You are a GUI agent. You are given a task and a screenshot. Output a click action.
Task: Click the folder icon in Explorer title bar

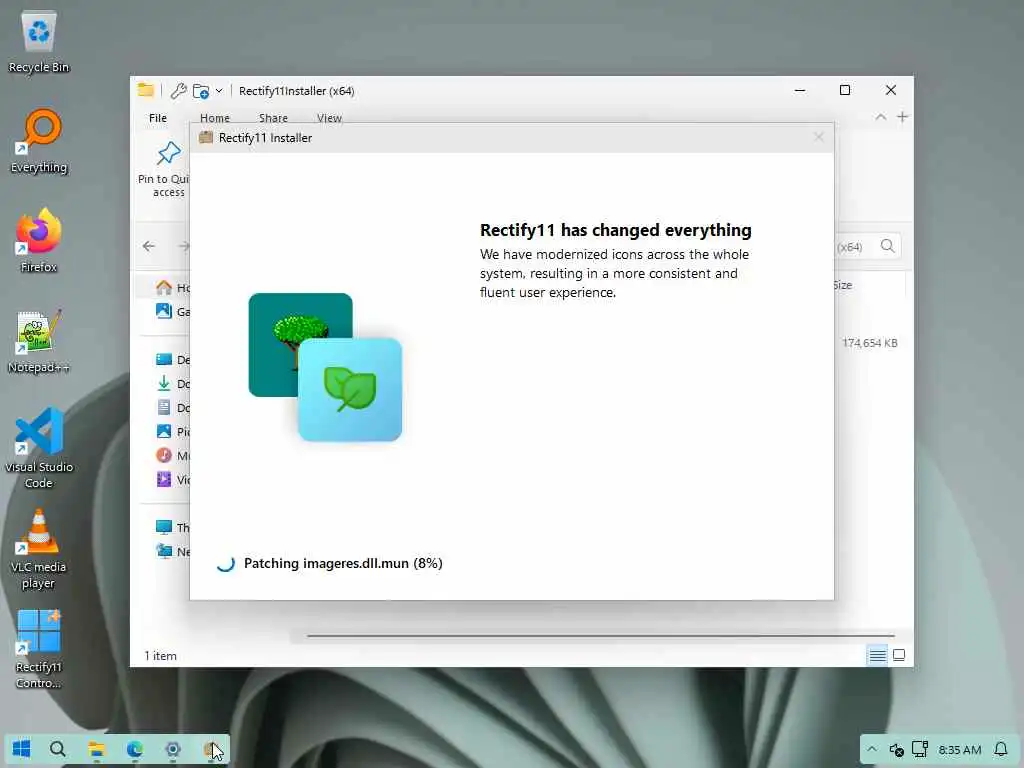point(146,90)
